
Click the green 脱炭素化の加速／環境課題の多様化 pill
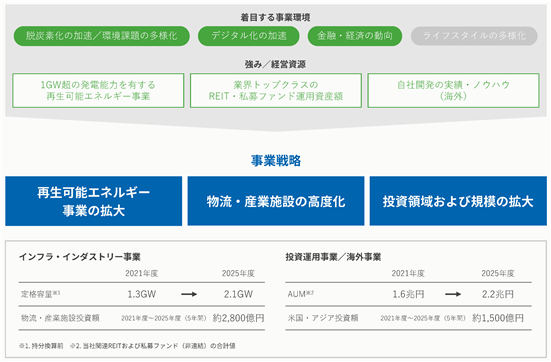(102, 36)
